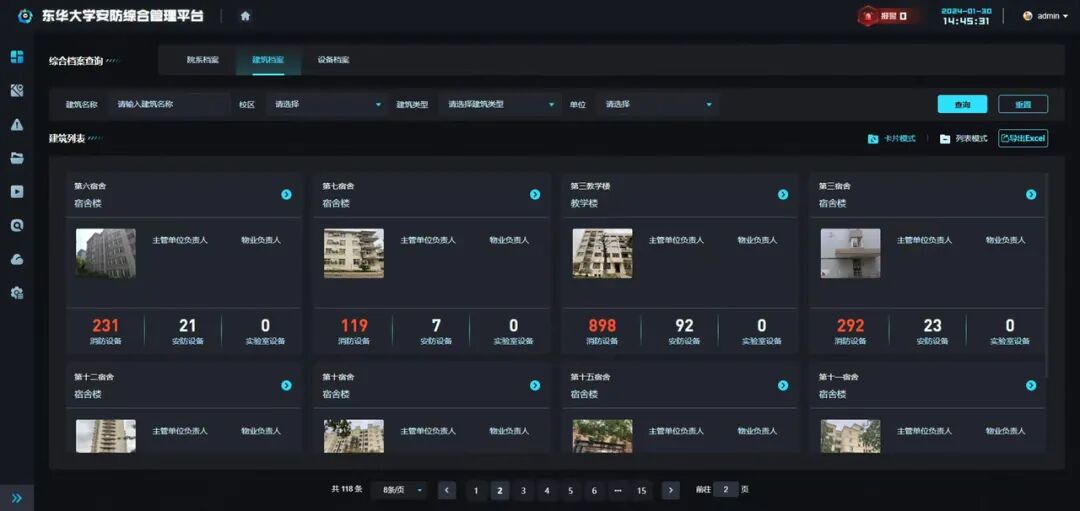The height and width of the screenshot is (511, 1080).
Task: Click the 查询 search button
Action: (962, 104)
